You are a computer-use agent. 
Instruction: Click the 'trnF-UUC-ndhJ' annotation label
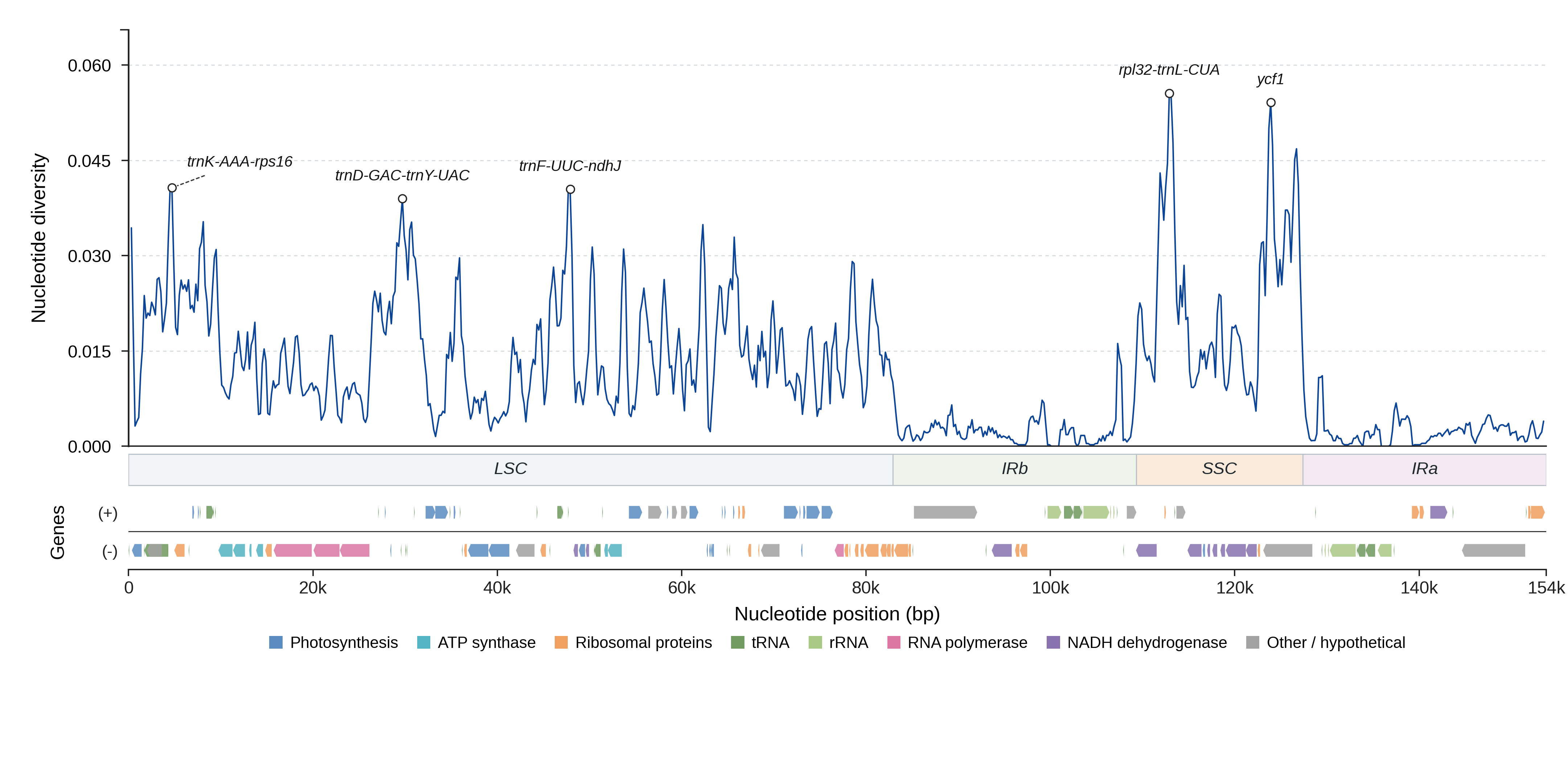pos(570,166)
